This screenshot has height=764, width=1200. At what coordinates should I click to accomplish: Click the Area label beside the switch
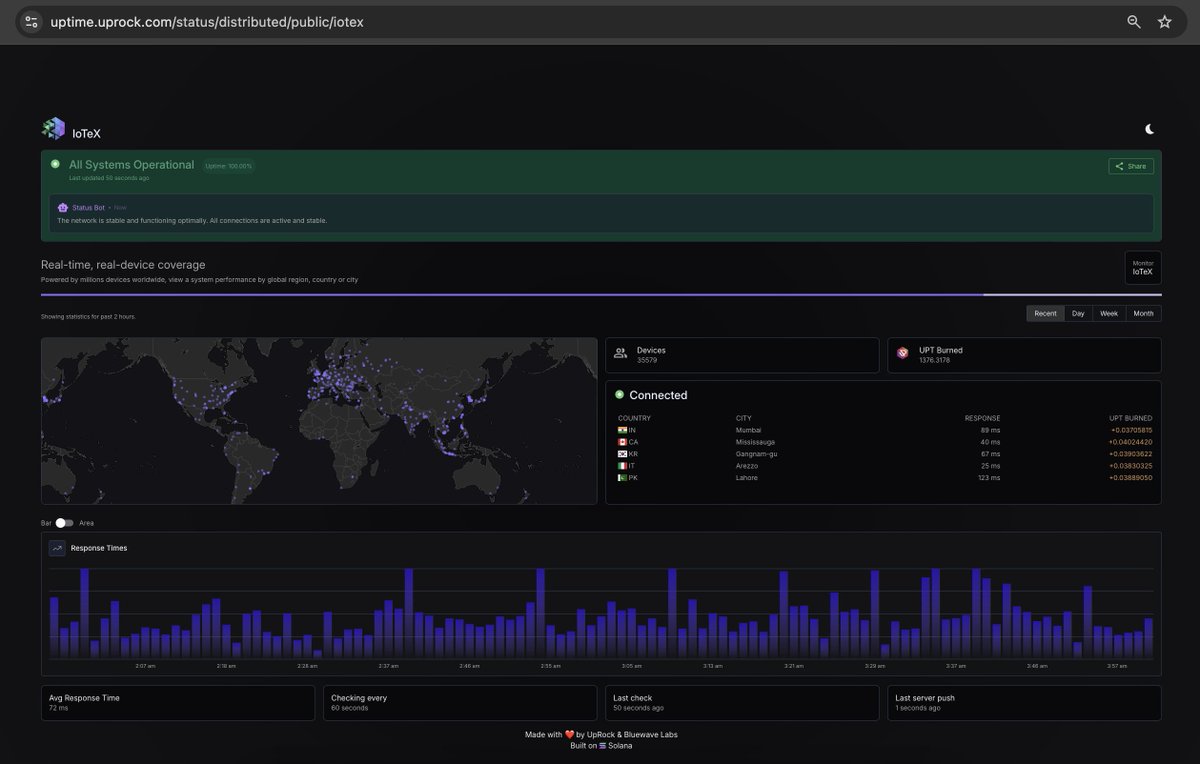coord(86,523)
